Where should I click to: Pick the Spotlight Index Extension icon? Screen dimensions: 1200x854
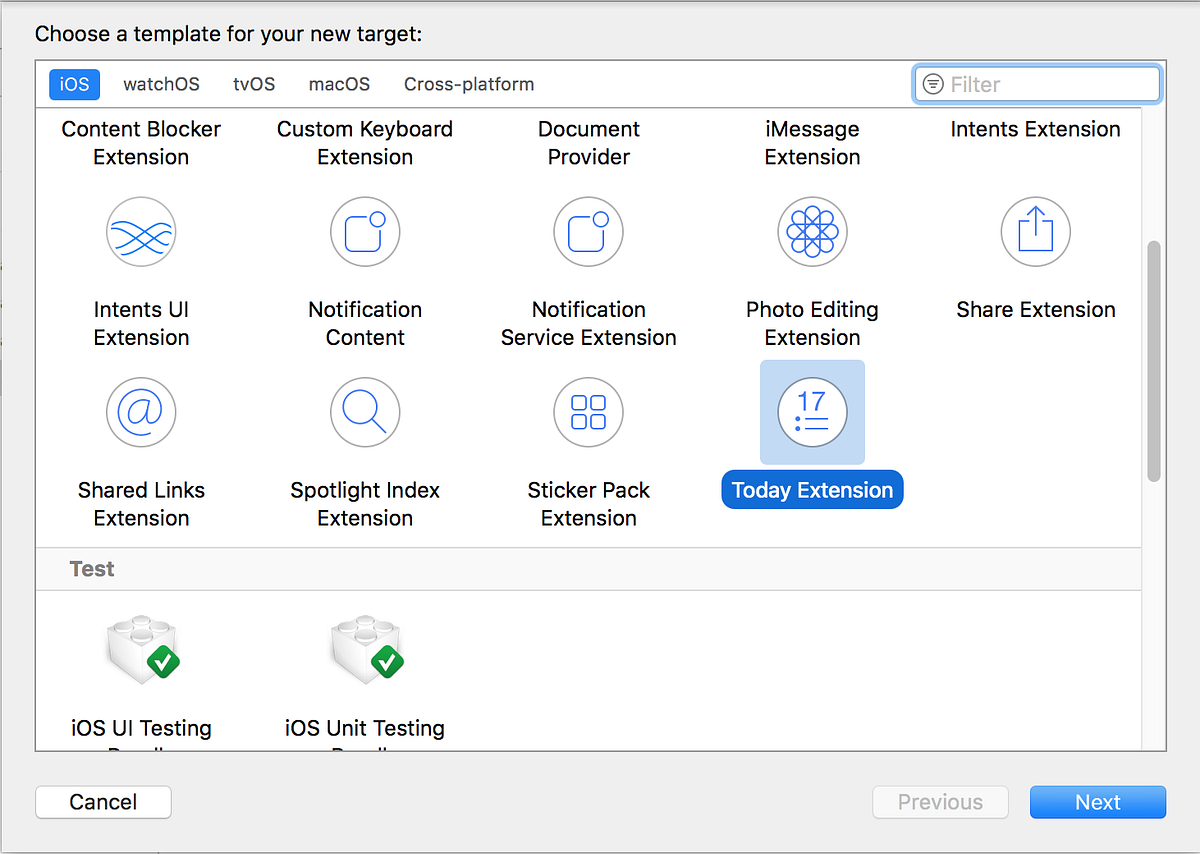[365, 412]
